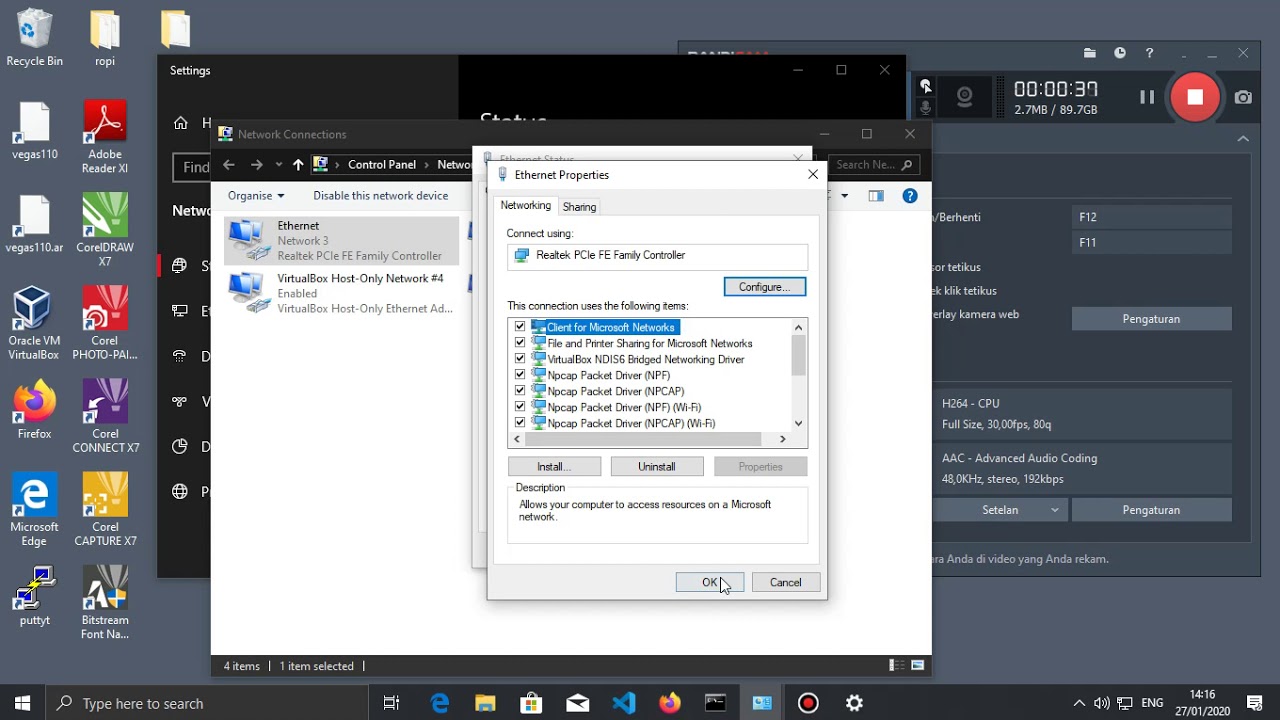1280x720 pixels.
Task: Open Firefox desktop shortcut
Action: click(x=34, y=410)
